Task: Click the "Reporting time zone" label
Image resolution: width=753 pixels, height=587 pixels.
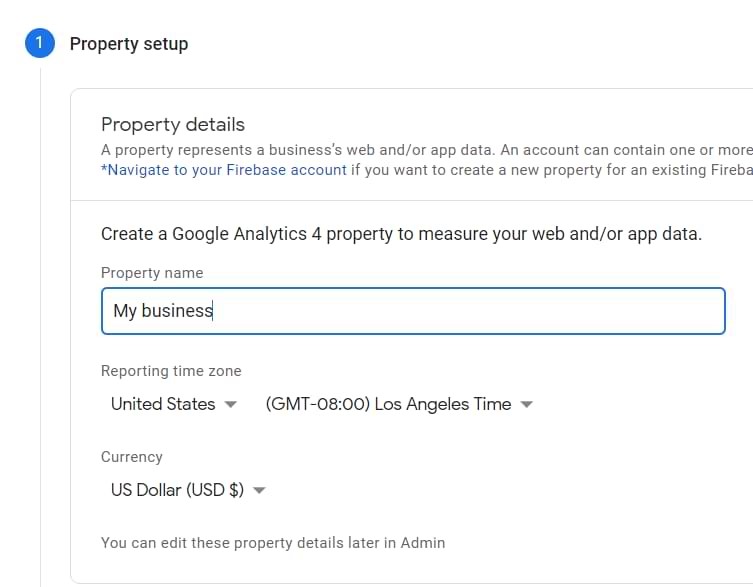Action: click(x=171, y=371)
